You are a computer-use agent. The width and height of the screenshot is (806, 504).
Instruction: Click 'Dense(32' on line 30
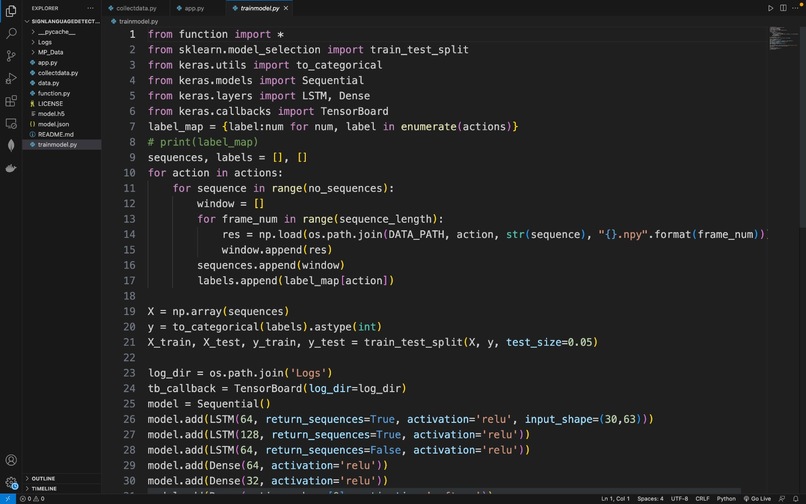(x=234, y=481)
